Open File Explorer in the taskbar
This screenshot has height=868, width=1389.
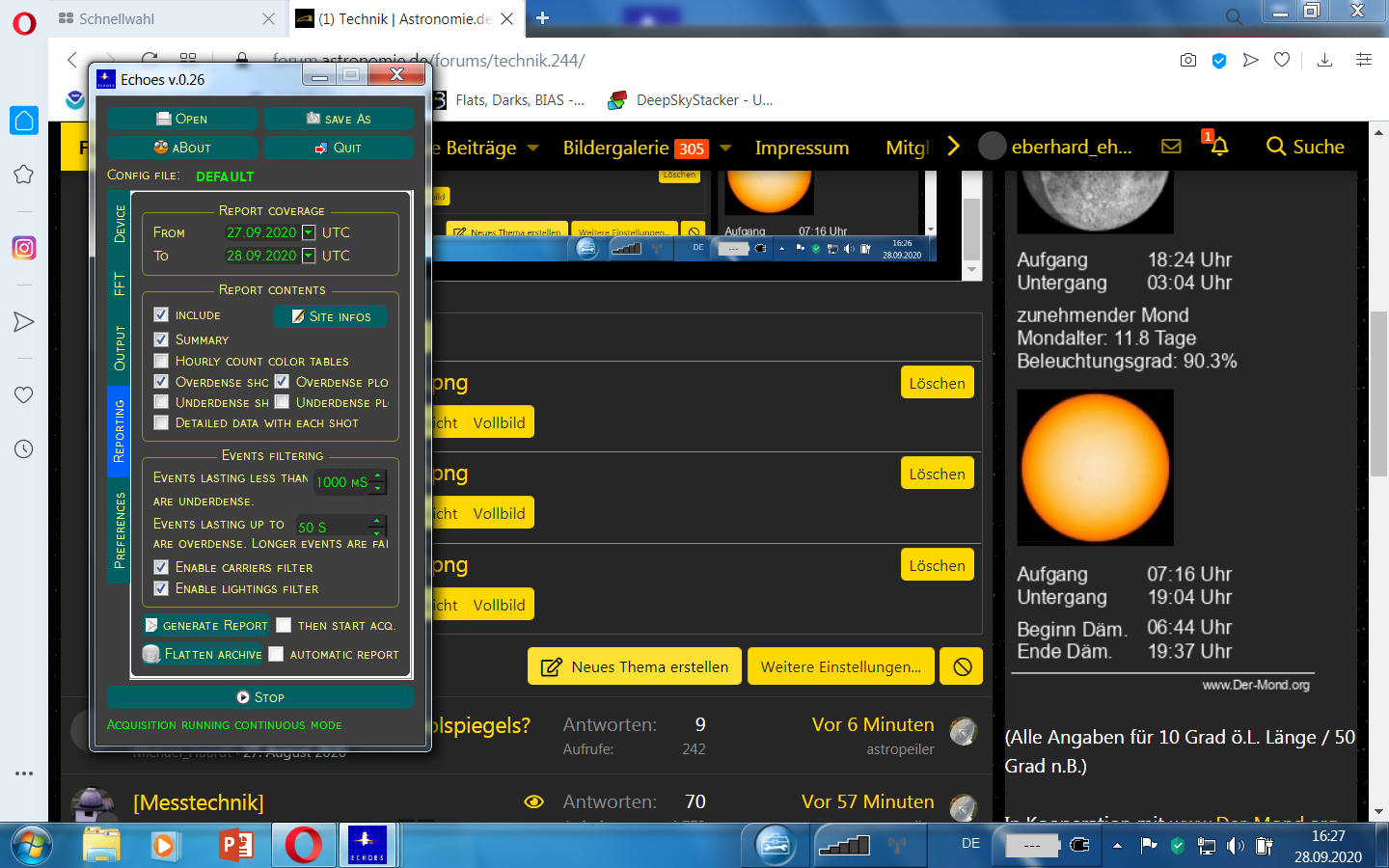pyautogui.click(x=101, y=846)
